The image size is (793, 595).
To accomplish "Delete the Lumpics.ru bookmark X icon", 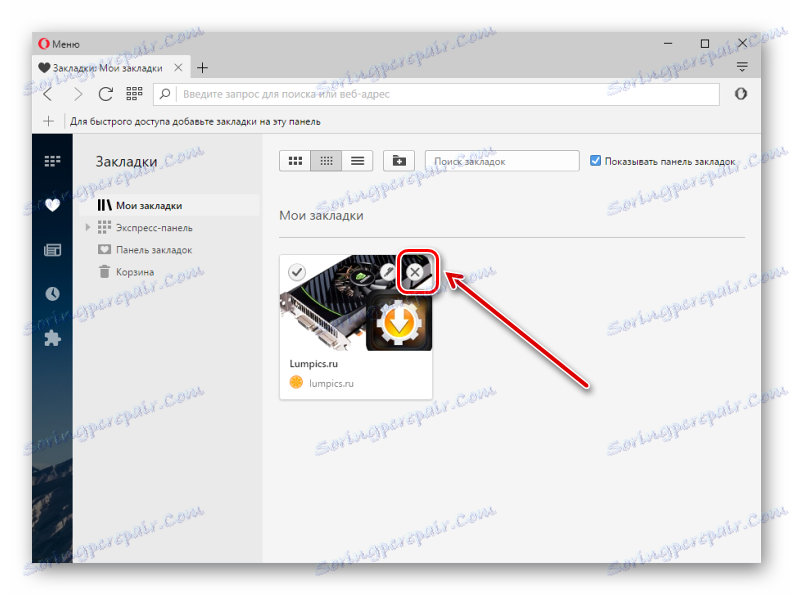I will pos(415,272).
